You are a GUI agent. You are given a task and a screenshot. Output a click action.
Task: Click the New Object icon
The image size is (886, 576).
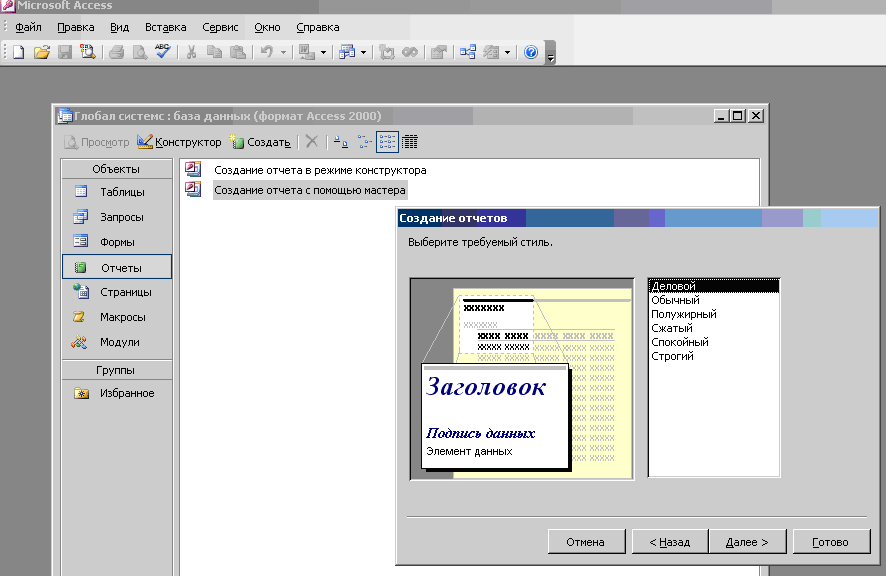pos(491,53)
